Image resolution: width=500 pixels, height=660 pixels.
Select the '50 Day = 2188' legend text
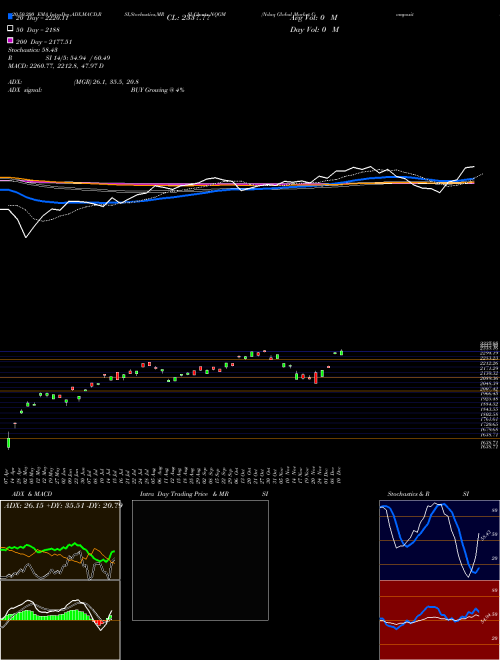pyautogui.click(x=38, y=29)
